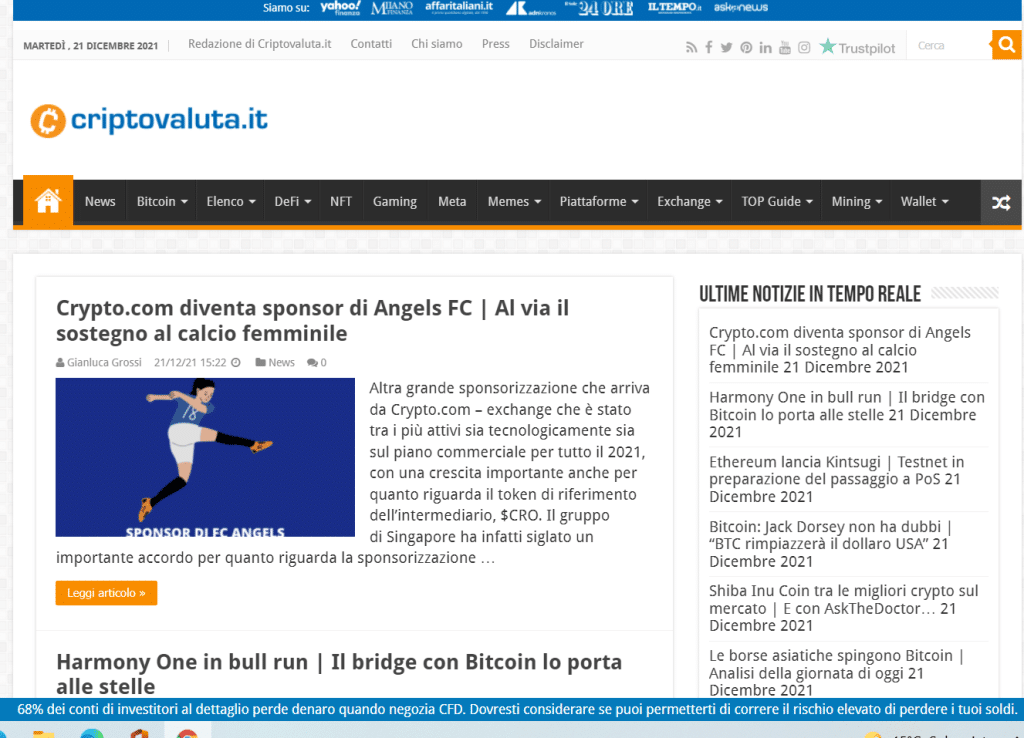Expand the Wallet dropdown menu
Viewport: 1024px width, 738px height.
pos(923,201)
